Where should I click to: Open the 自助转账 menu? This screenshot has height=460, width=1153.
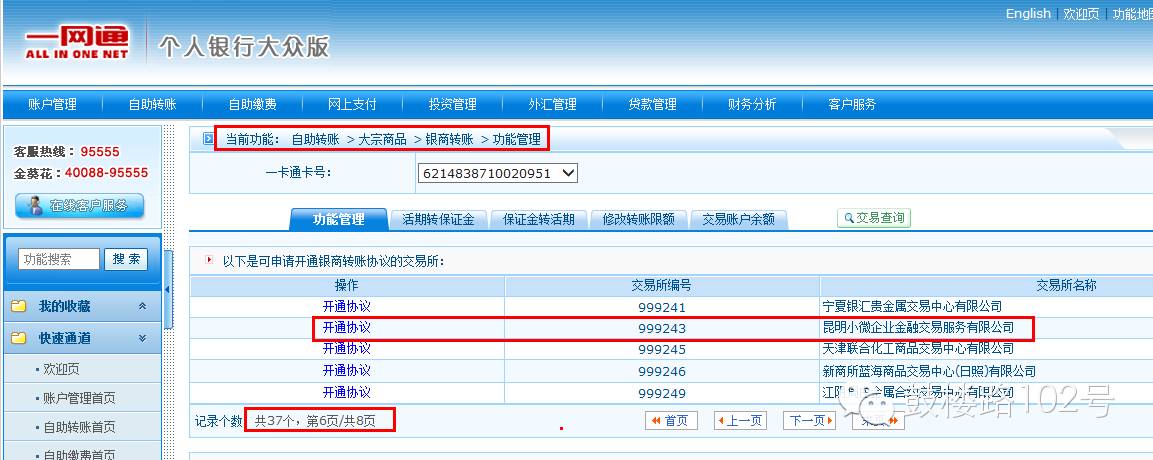152,104
